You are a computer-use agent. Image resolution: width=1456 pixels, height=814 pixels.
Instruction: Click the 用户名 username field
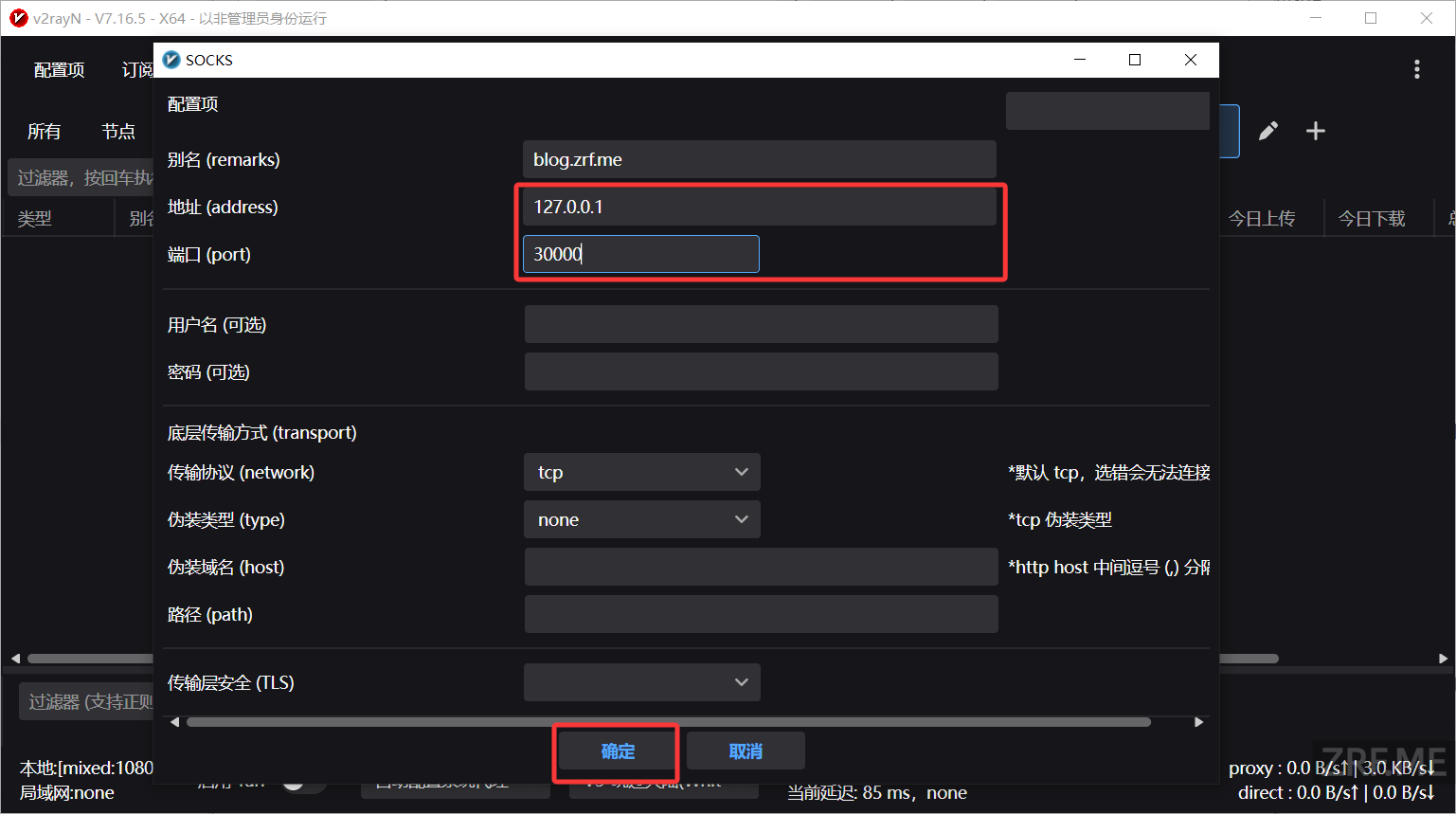pyautogui.click(x=762, y=324)
